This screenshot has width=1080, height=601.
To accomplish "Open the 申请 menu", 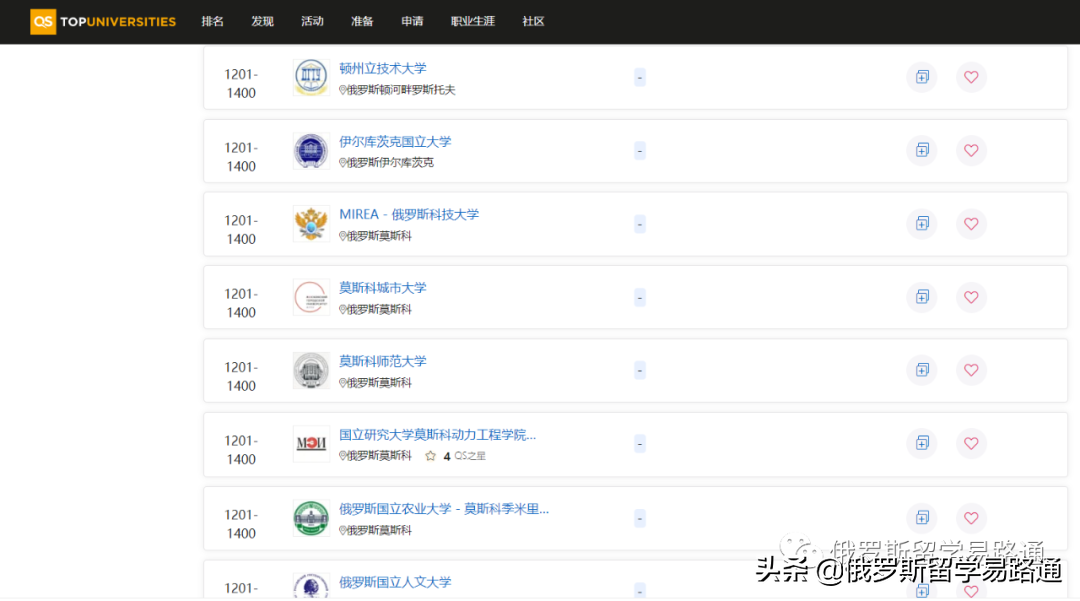I will (x=413, y=21).
